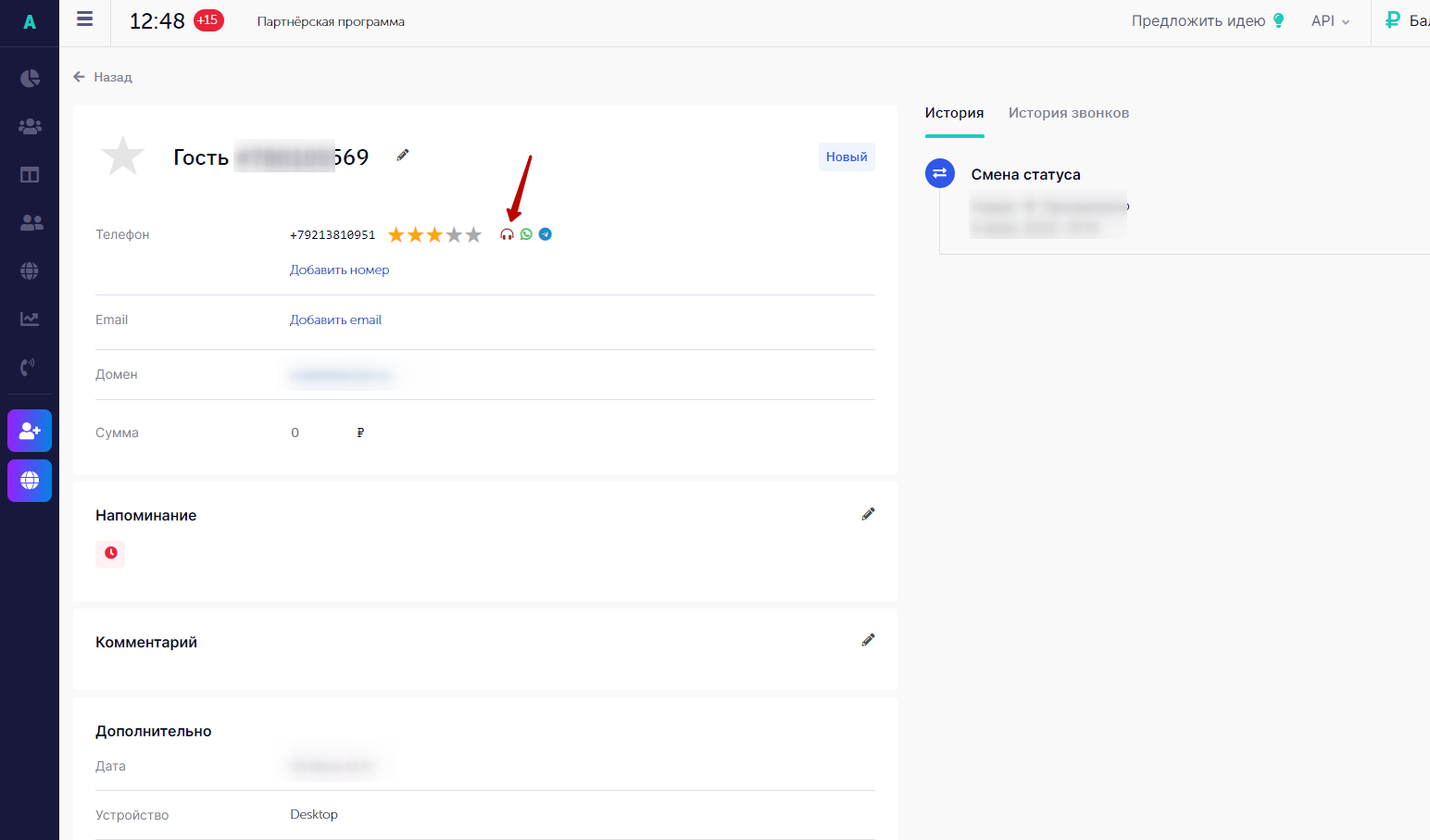Toggle the favorite star next to Гость
The height and width of the screenshot is (840, 1430).
(x=122, y=157)
